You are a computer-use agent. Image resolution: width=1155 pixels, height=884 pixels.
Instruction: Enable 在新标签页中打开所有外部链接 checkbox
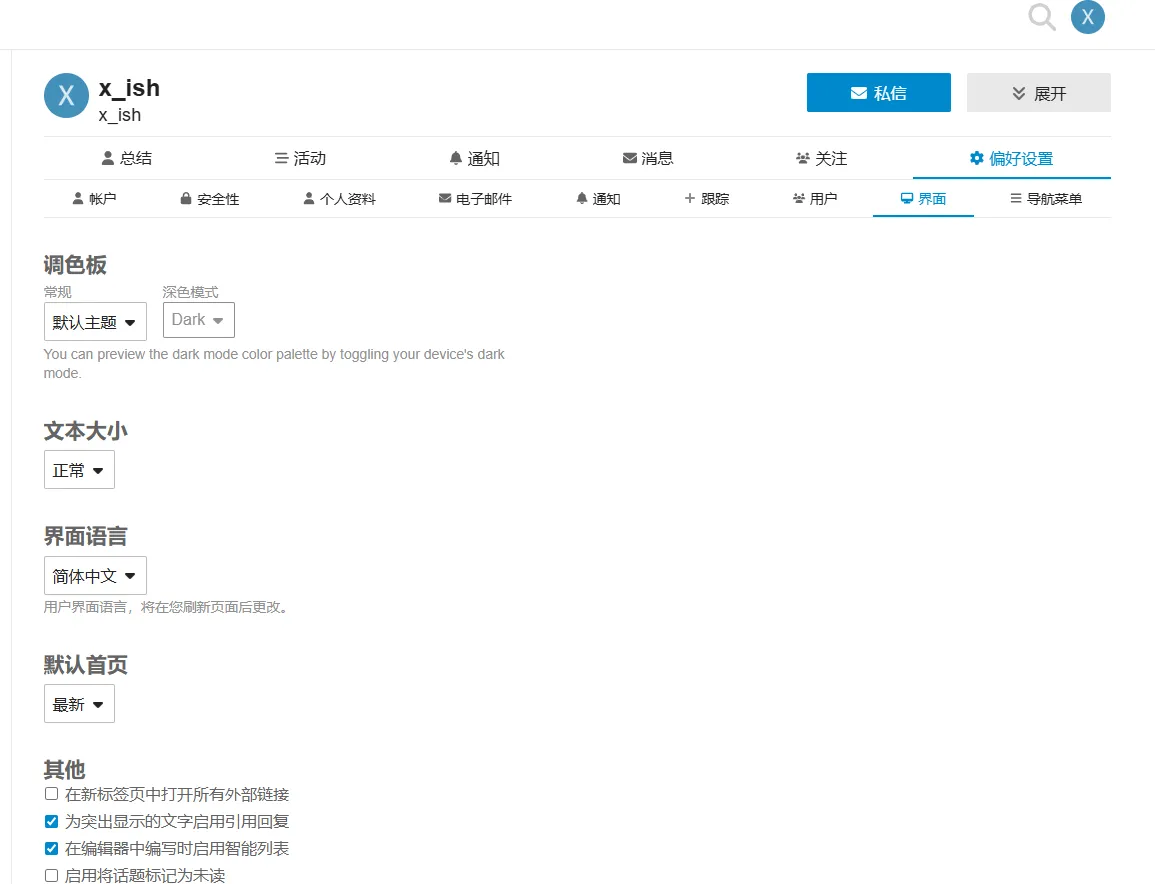pos(52,794)
